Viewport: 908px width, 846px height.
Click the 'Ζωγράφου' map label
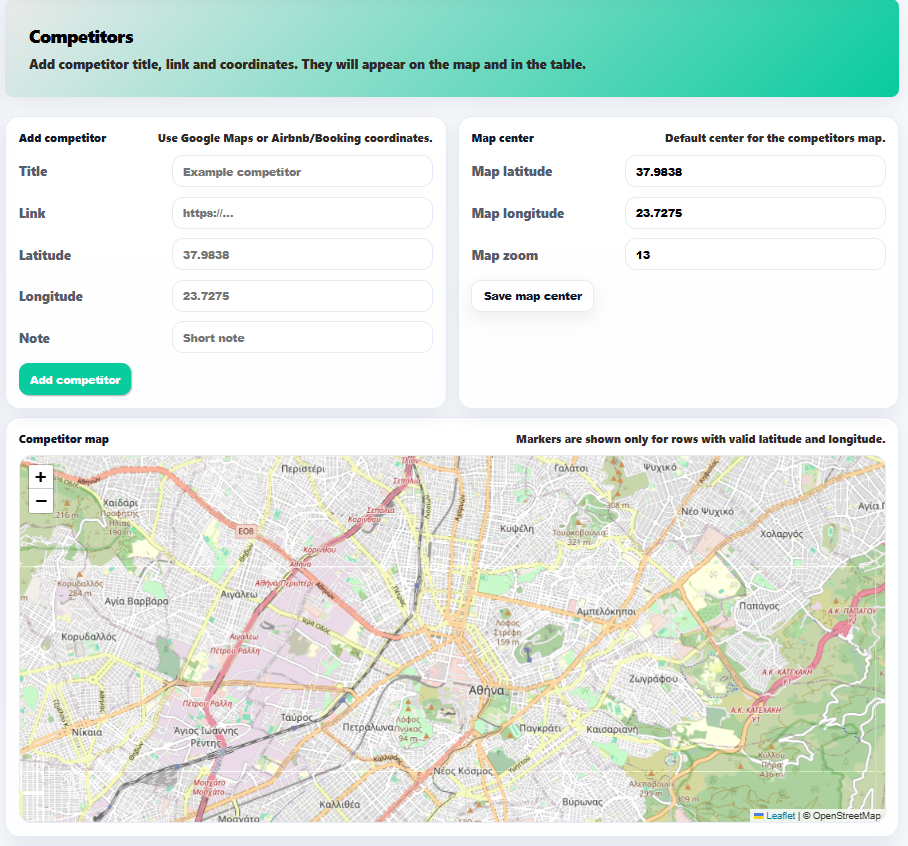[653, 679]
